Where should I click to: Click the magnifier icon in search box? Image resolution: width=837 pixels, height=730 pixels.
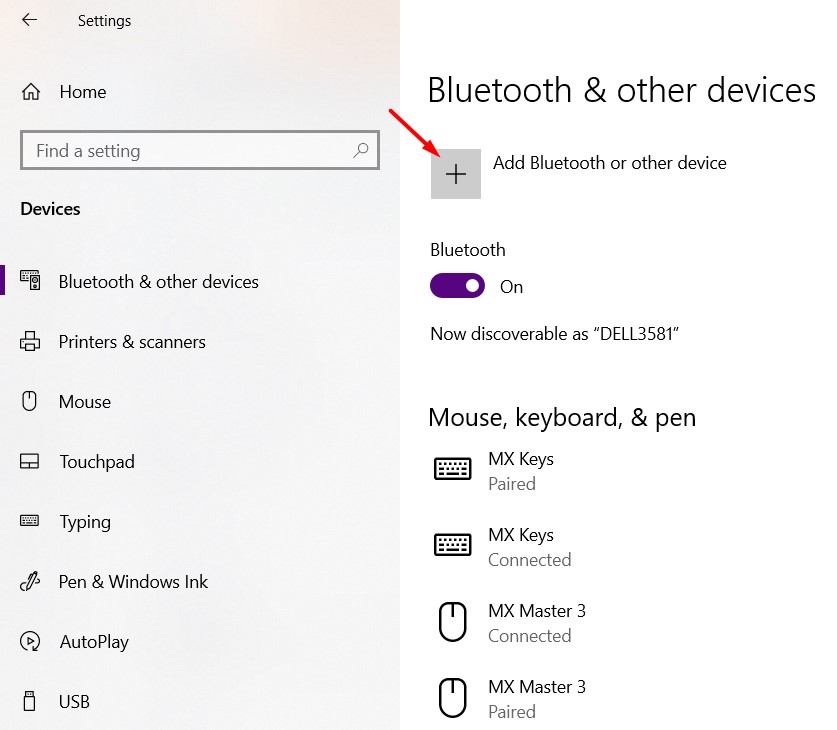pos(361,151)
